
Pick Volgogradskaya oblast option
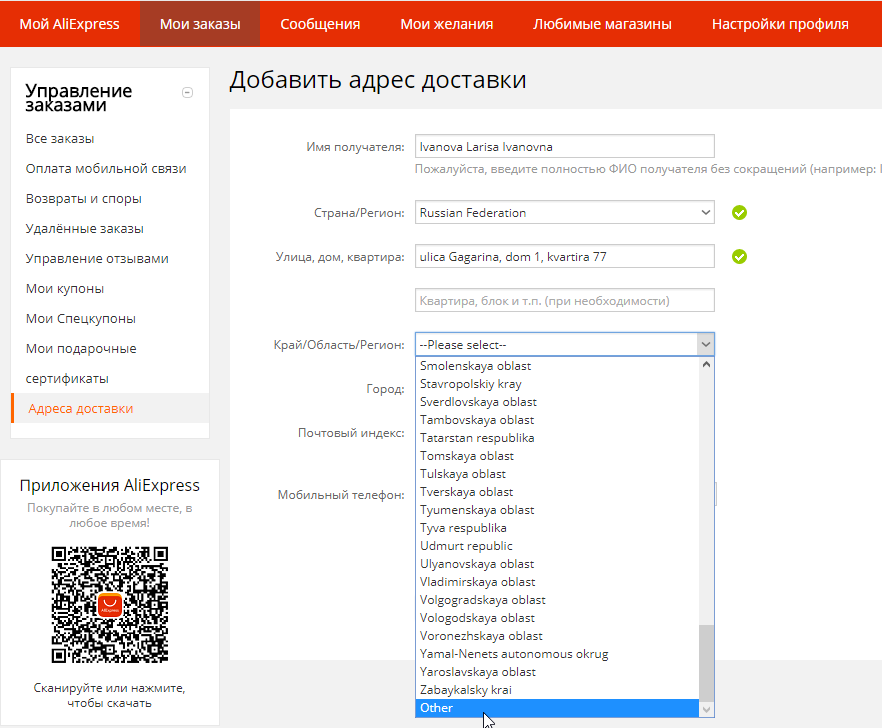[557, 600]
